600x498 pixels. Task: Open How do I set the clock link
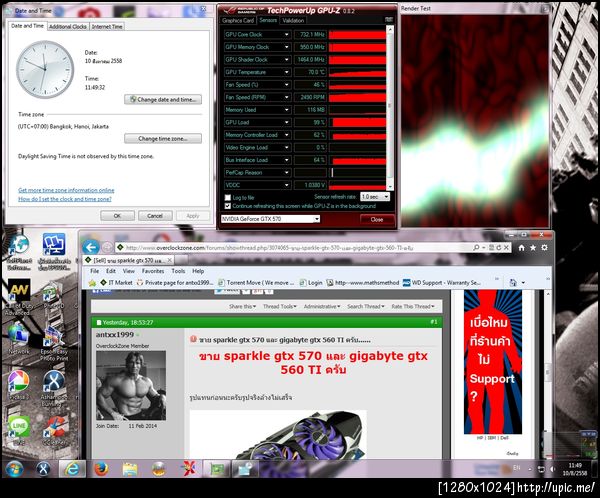tap(65, 199)
